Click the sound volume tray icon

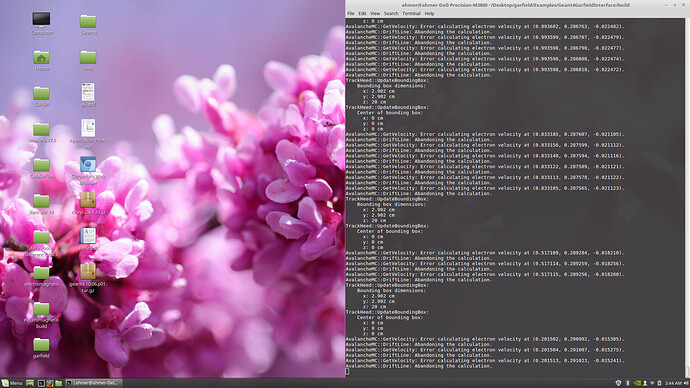coord(686,383)
